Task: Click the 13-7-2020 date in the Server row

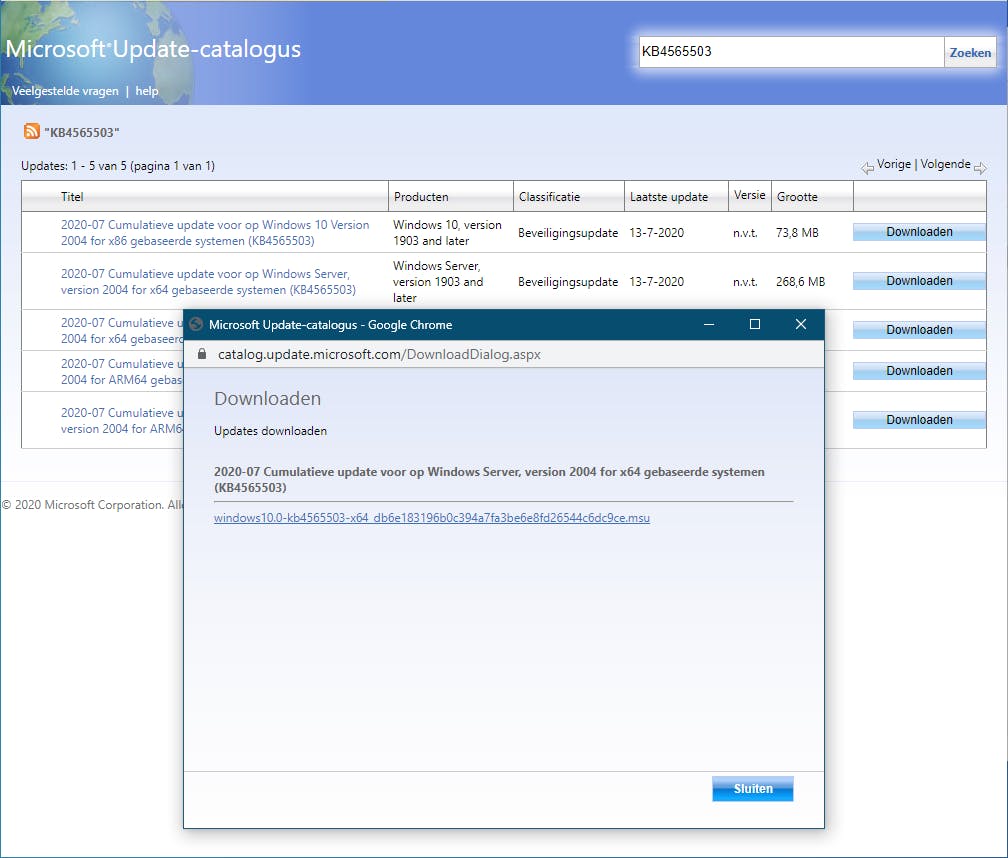Action: coord(656,282)
